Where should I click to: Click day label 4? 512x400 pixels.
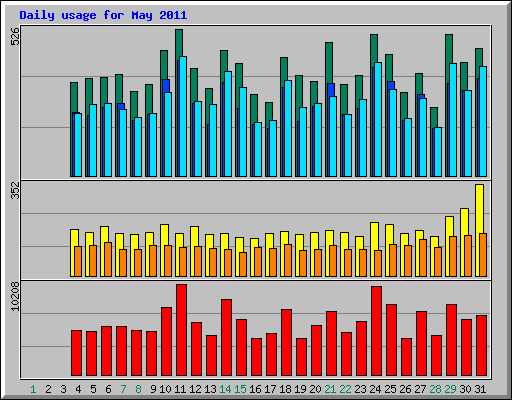click(78, 389)
